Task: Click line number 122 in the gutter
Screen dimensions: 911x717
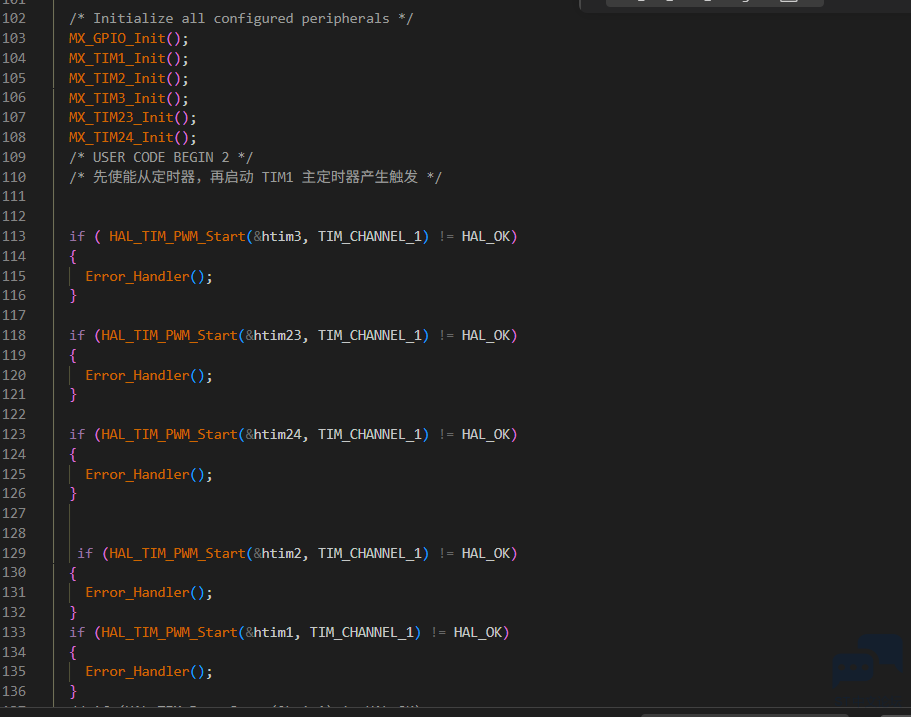Action: (14, 414)
